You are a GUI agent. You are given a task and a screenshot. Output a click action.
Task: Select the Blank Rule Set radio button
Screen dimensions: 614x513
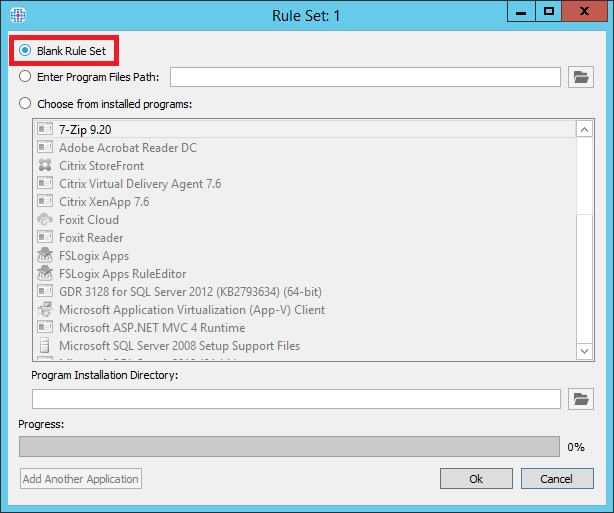(25, 51)
